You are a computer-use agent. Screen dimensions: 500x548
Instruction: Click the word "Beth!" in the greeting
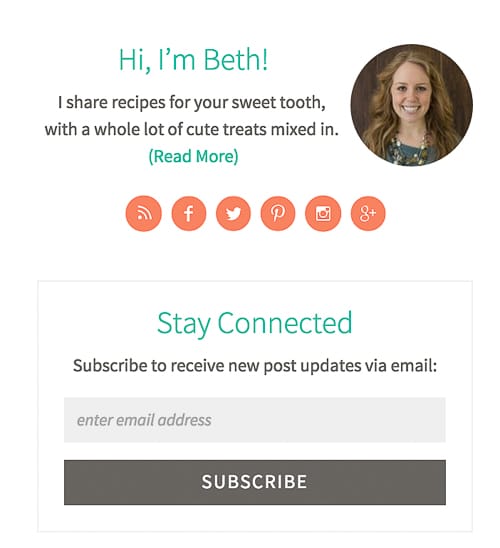click(236, 60)
